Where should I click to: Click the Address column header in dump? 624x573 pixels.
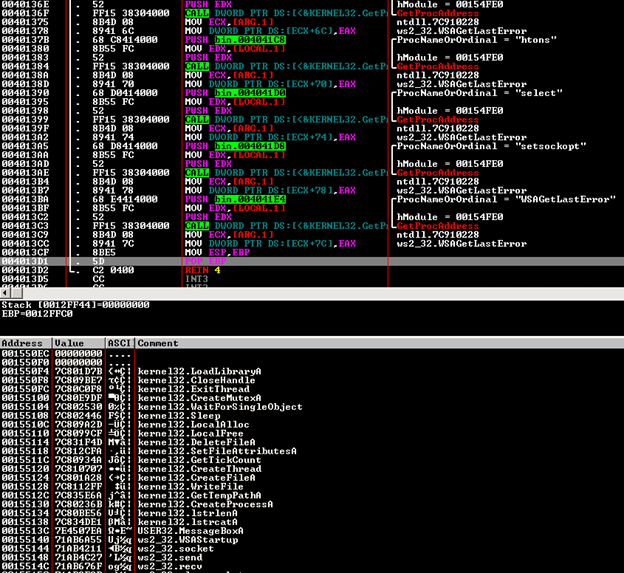[24, 343]
